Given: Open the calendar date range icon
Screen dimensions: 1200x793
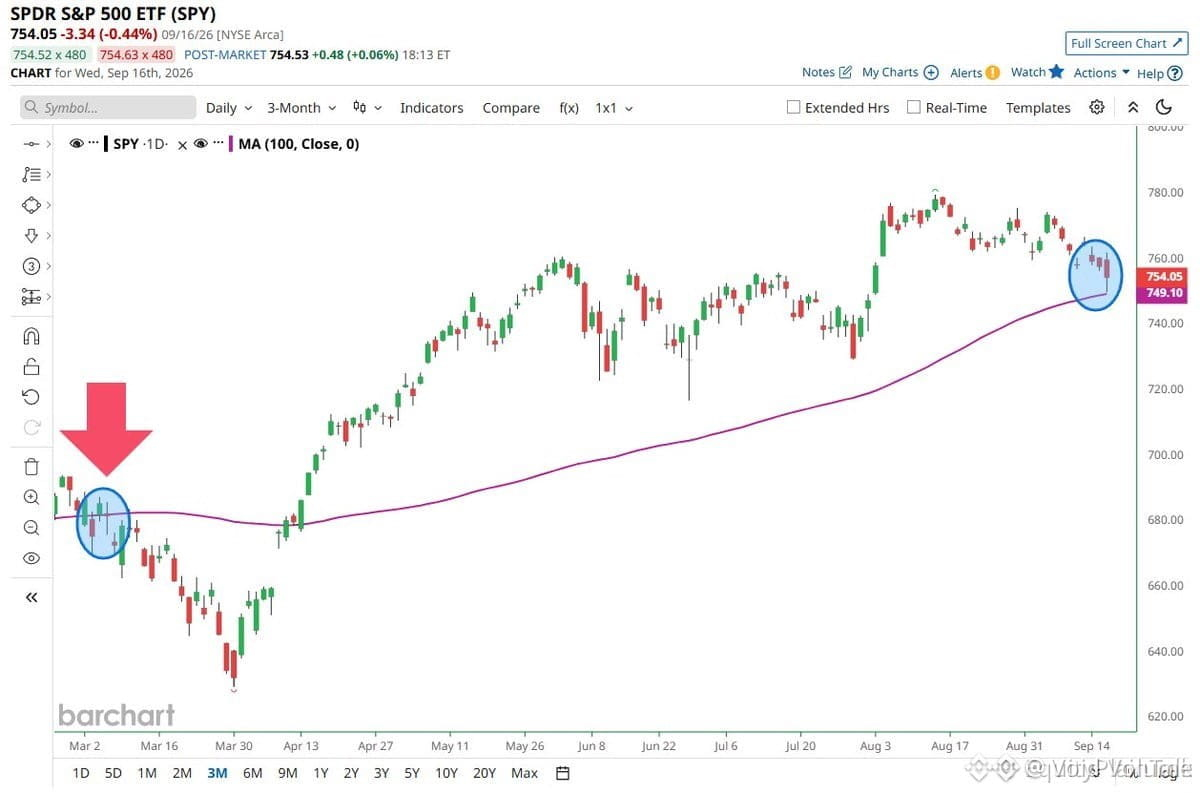Looking at the screenshot, I should click(x=563, y=773).
